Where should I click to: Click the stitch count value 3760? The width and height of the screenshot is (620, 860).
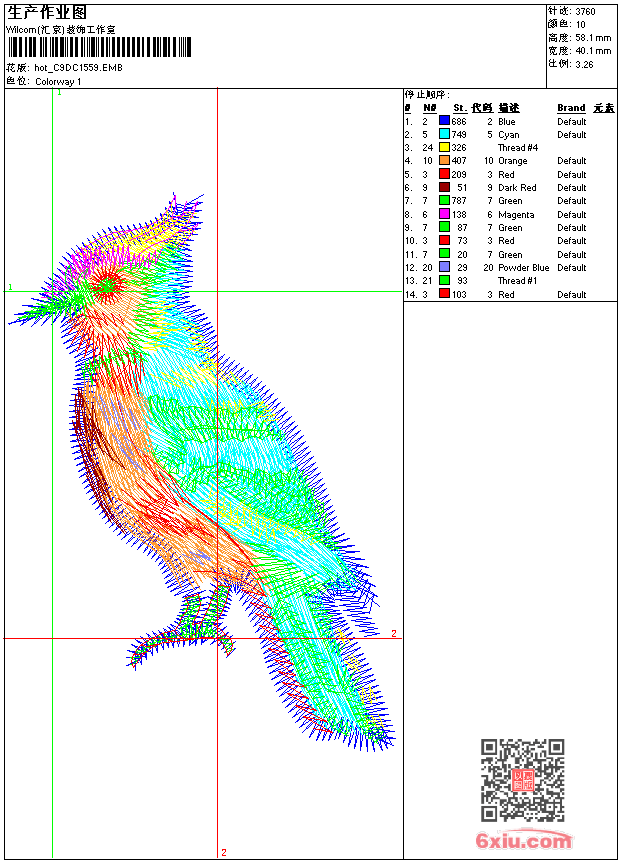pyautogui.click(x=585, y=12)
